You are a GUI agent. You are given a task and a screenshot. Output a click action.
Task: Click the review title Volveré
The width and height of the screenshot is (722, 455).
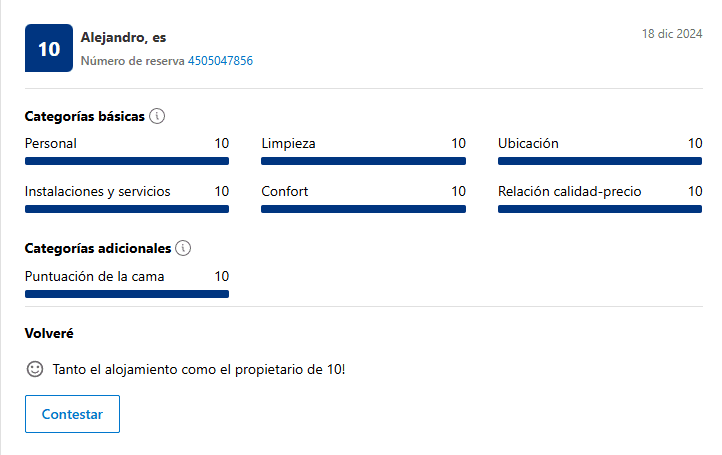[49, 333]
